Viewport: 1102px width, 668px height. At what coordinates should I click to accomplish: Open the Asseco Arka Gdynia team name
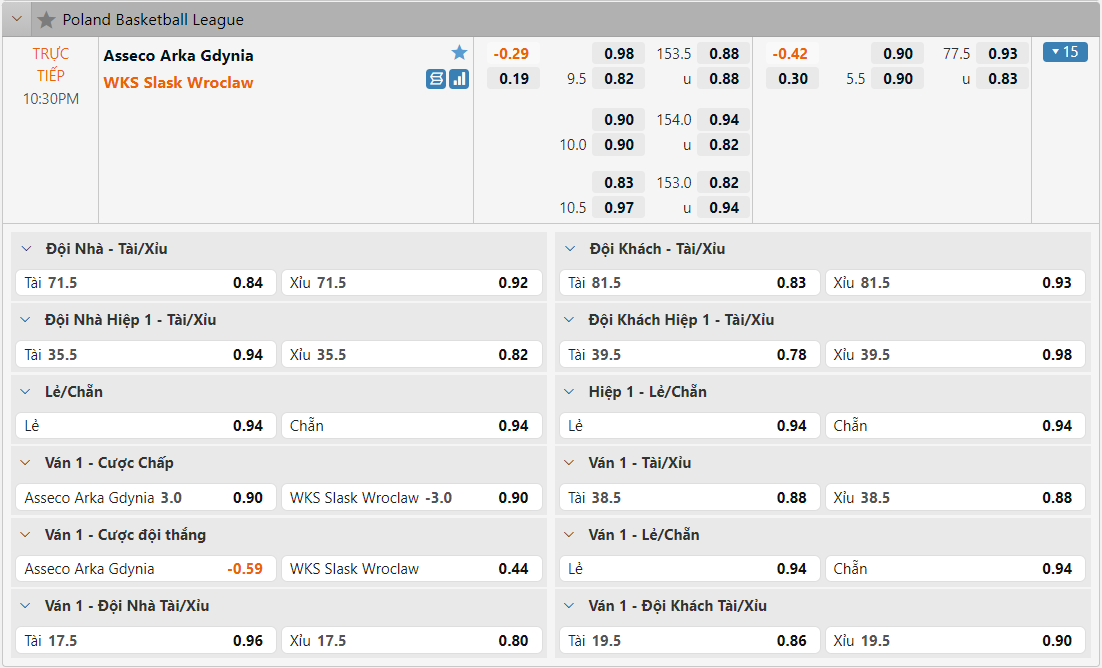tap(179, 56)
